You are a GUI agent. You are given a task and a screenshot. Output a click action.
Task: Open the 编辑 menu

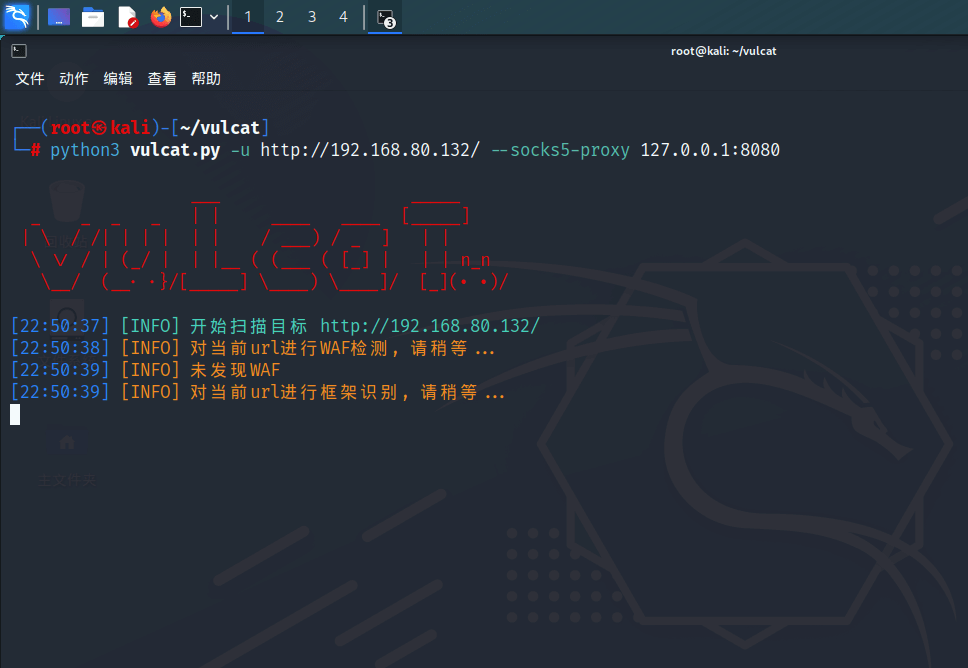point(118,78)
